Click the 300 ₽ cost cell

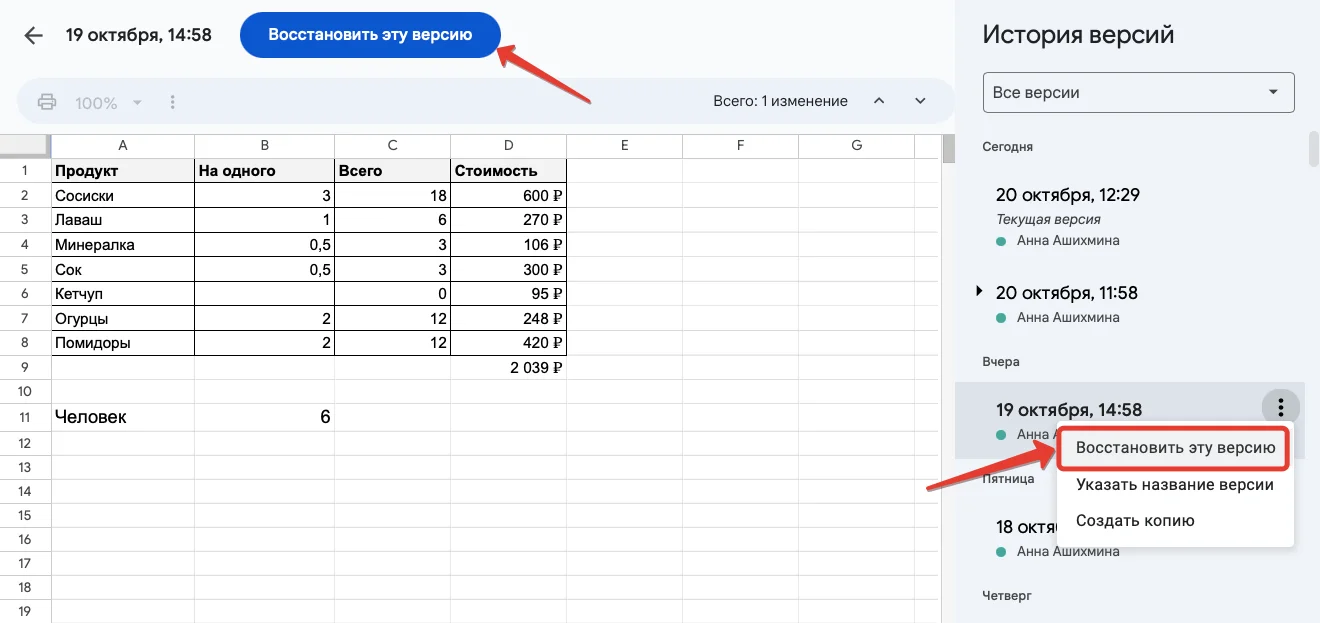pyautogui.click(x=508, y=269)
